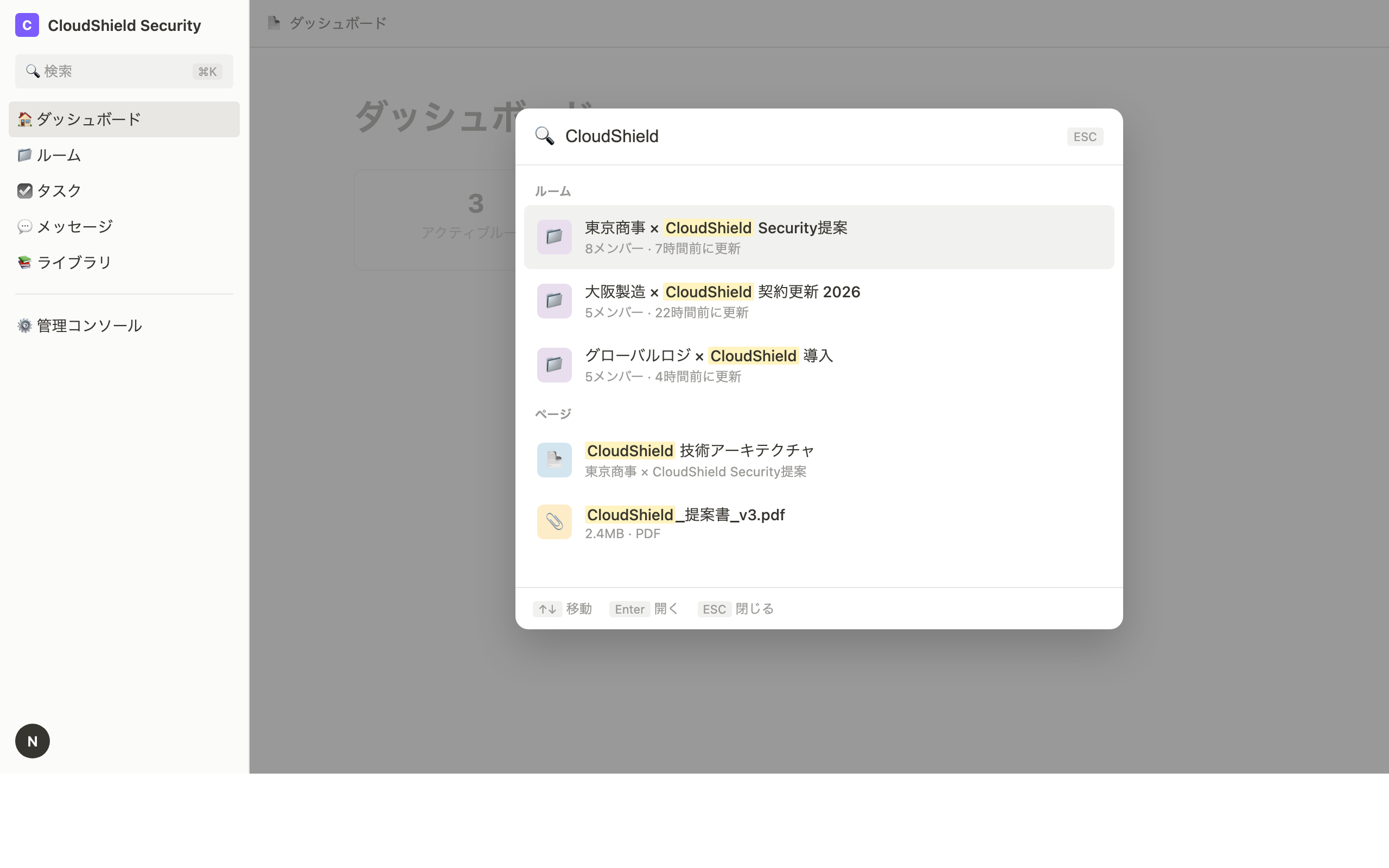
Task: Click the ダッシュボード page title icon
Action: pyautogui.click(x=274, y=23)
